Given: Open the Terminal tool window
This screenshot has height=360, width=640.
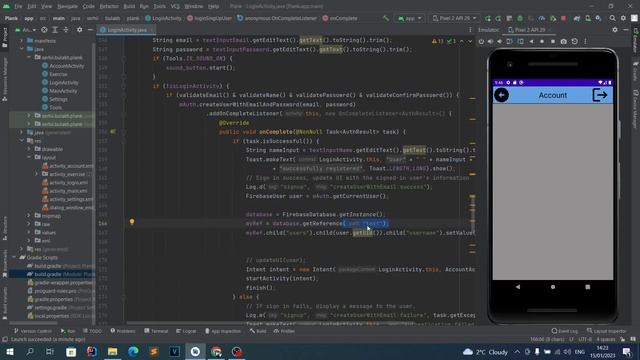Looking at the screenshot, I should coord(156,331).
